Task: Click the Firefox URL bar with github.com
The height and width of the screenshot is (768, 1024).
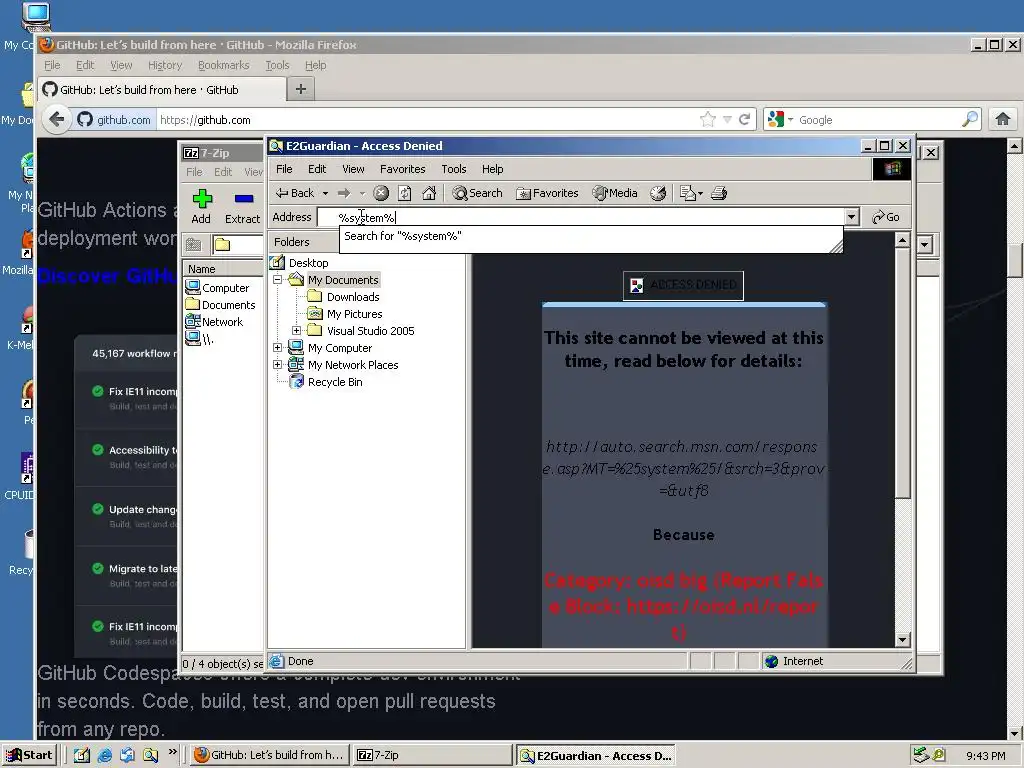Action: tap(424, 120)
